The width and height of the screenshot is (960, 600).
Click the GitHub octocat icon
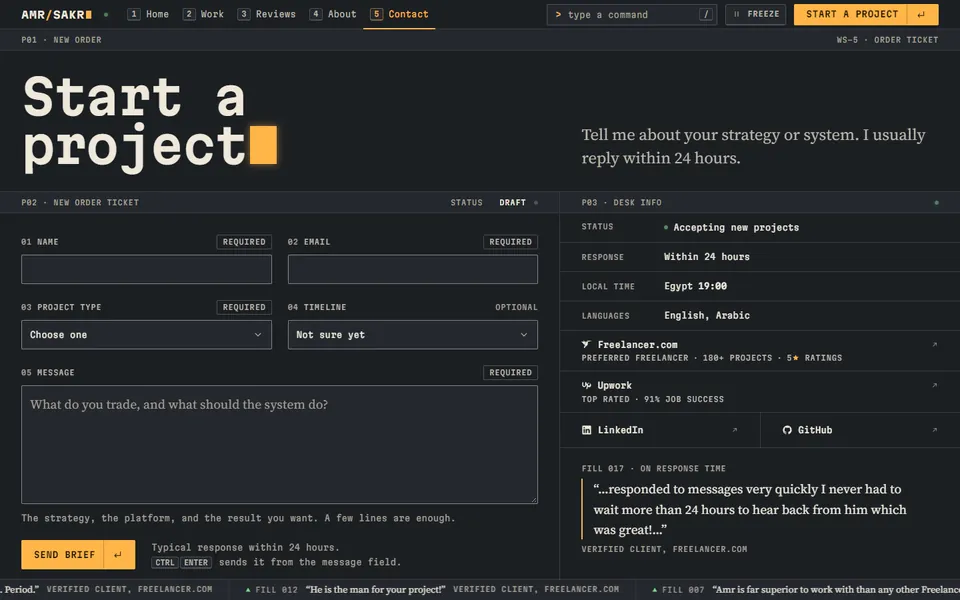[787, 430]
